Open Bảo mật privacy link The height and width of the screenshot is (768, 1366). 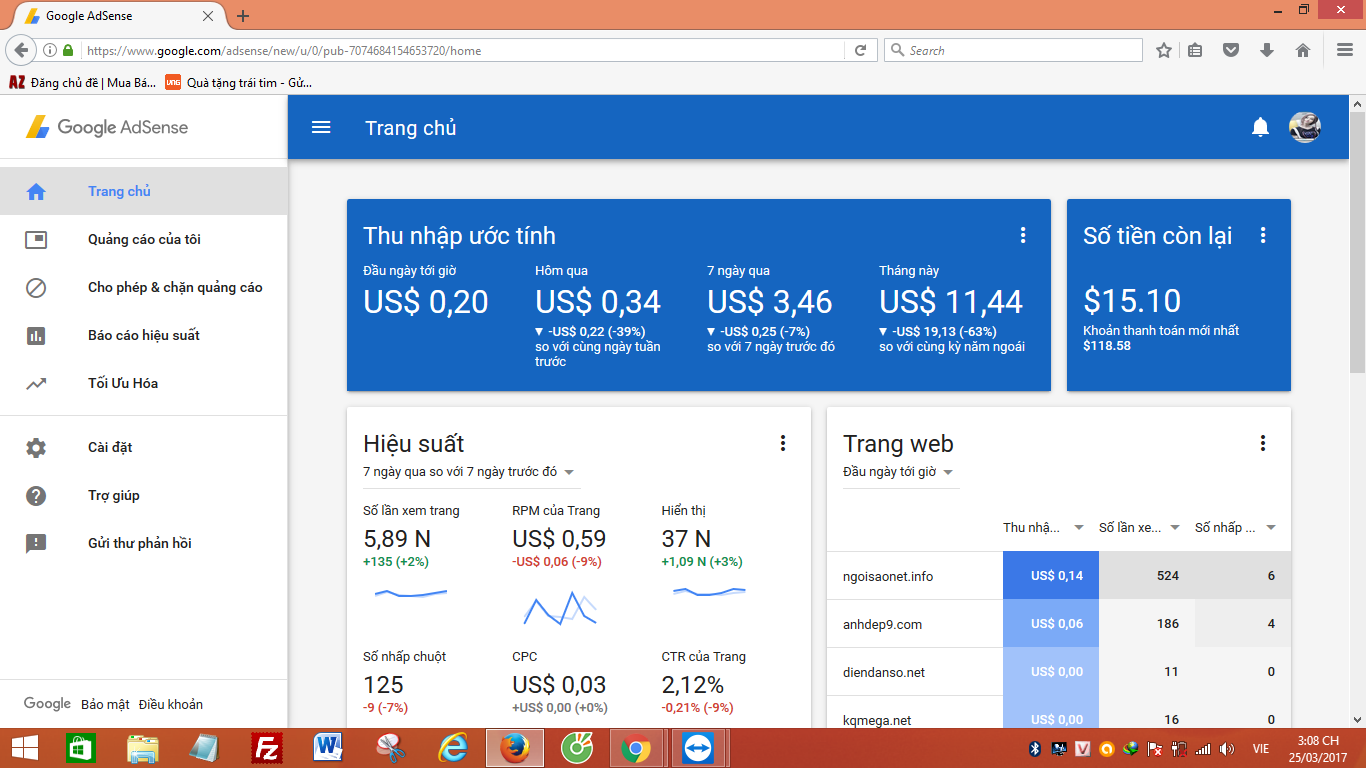pyautogui.click(x=105, y=704)
